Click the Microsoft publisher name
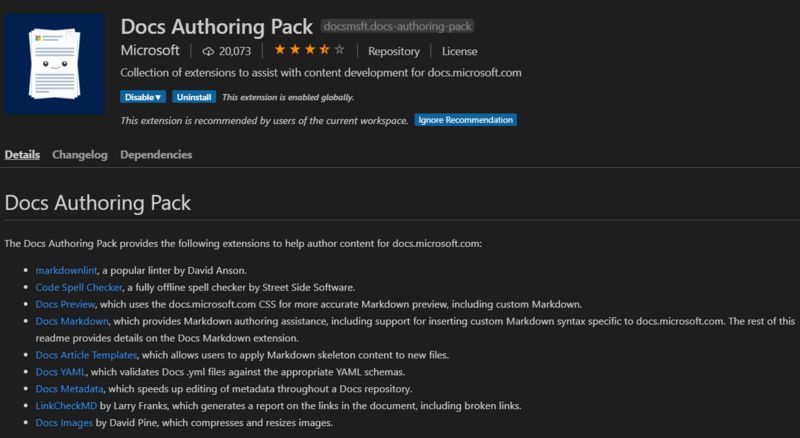This screenshot has width=800, height=438. click(150, 50)
